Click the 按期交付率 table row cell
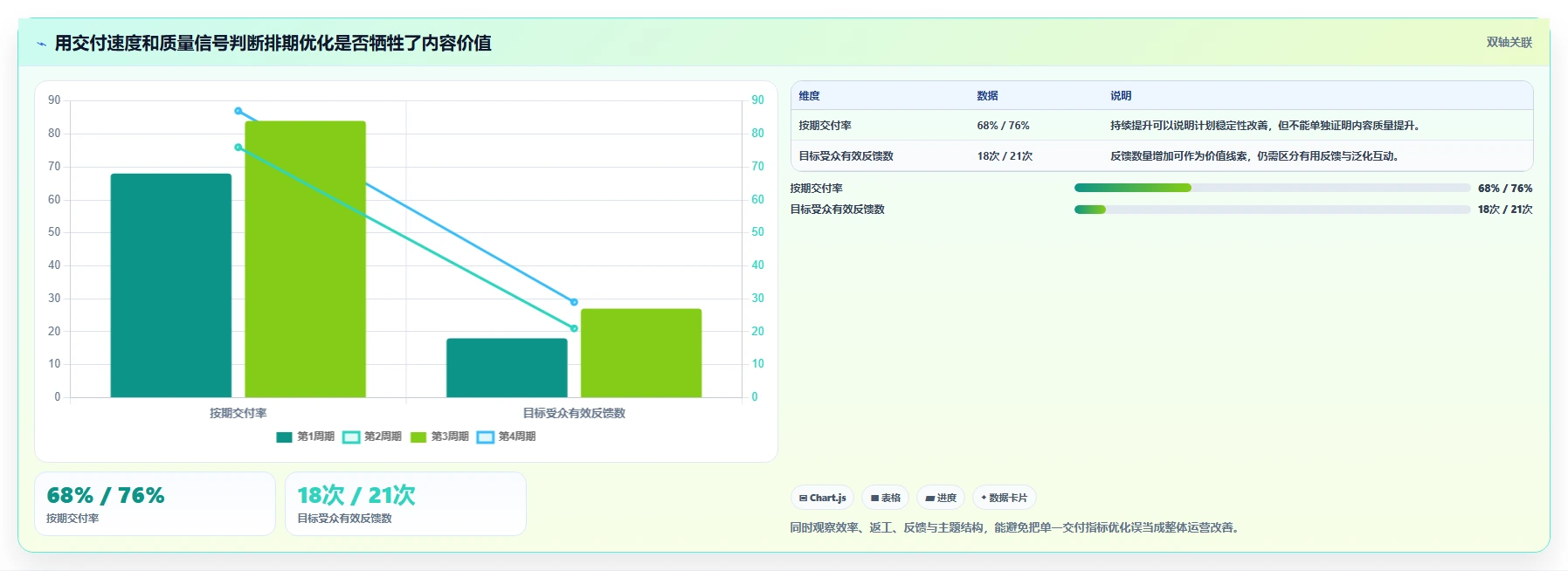Image resolution: width=1568 pixels, height=571 pixels. pos(825,126)
